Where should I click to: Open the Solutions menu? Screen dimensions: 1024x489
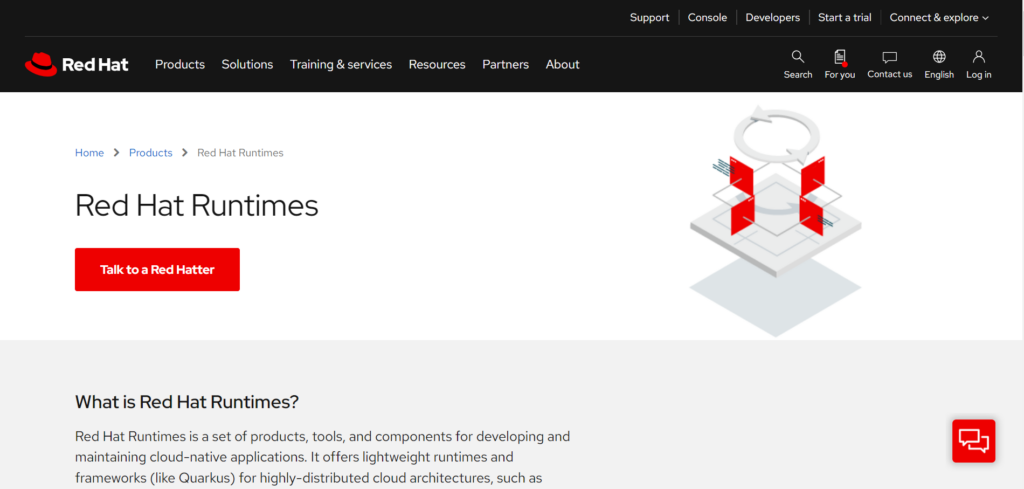click(x=247, y=64)
